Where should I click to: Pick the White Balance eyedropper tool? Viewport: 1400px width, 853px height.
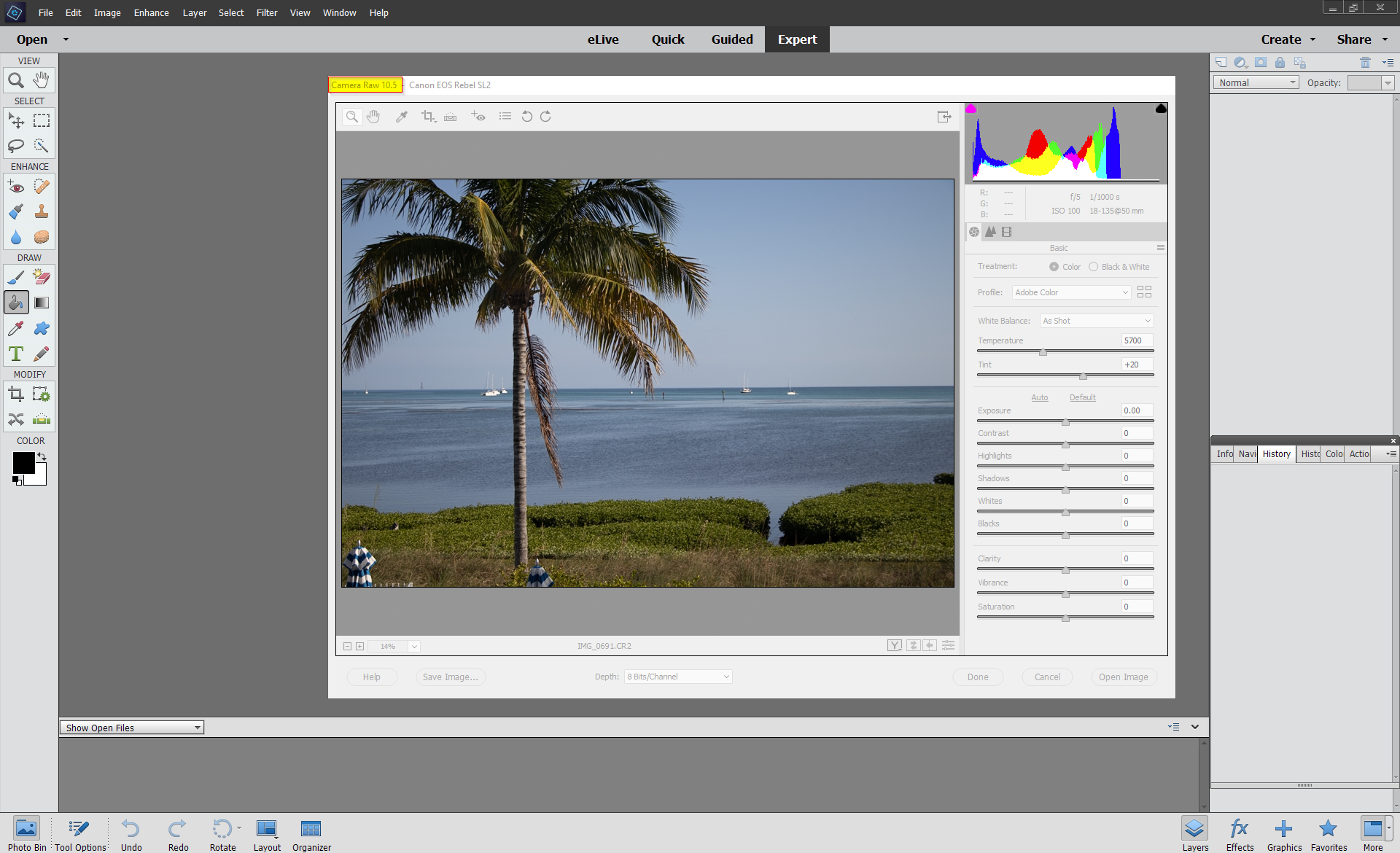point(402,117)
